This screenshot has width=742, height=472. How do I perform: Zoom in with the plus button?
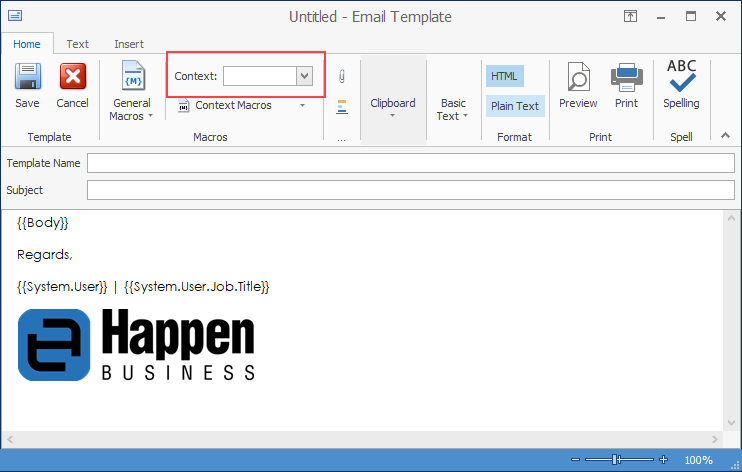663,459
